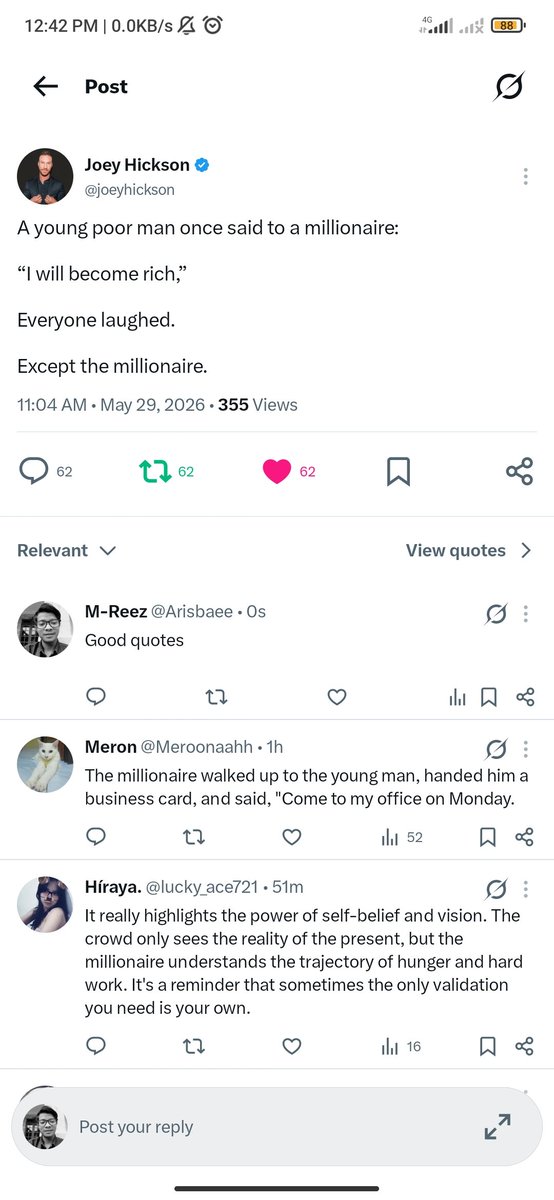The width and height of the screenshot is (554, 1200).
Task: Reply to M-Reez's comment
Action: tap(96, 697)
